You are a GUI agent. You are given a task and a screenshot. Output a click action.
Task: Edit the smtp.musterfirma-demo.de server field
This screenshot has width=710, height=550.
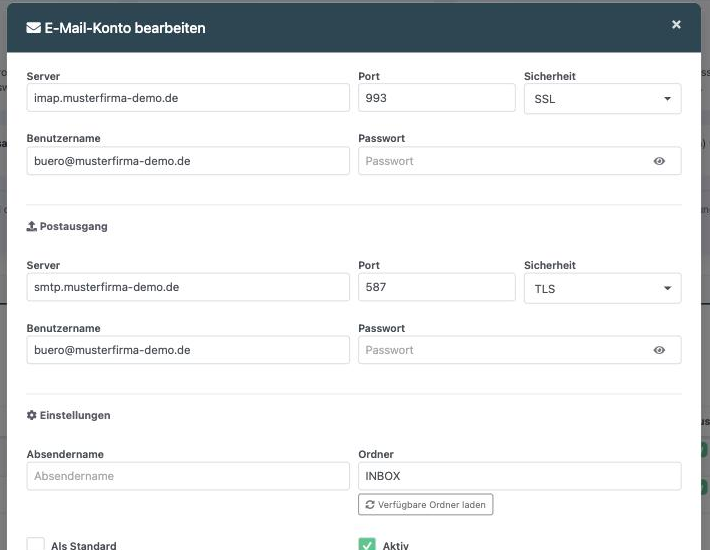(x=188, y=287)
